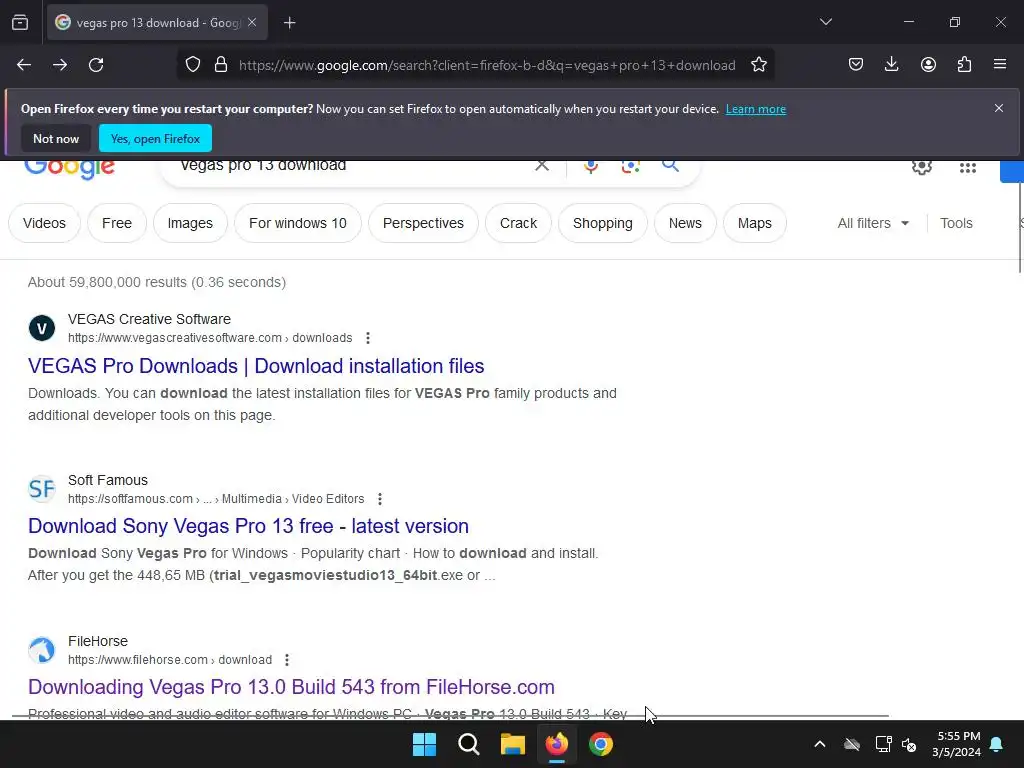The height and width of the screenshot is (768, 1024).
Task: Open Download Sony Vegas Pro 13 free link
Action: [x=248, y=526]
